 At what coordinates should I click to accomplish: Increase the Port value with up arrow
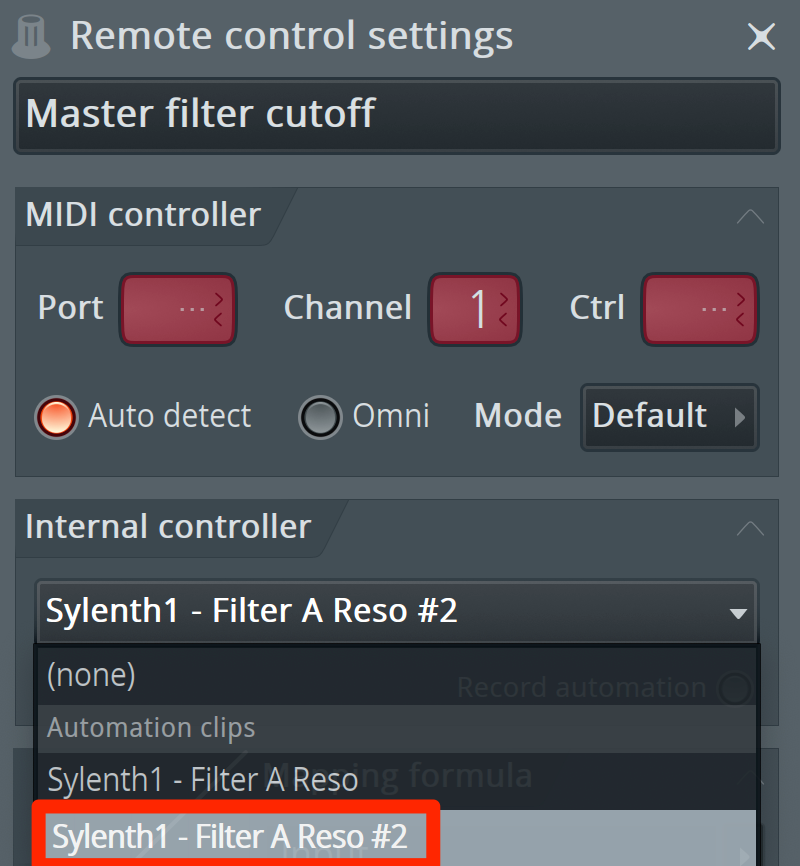point(218,299)
